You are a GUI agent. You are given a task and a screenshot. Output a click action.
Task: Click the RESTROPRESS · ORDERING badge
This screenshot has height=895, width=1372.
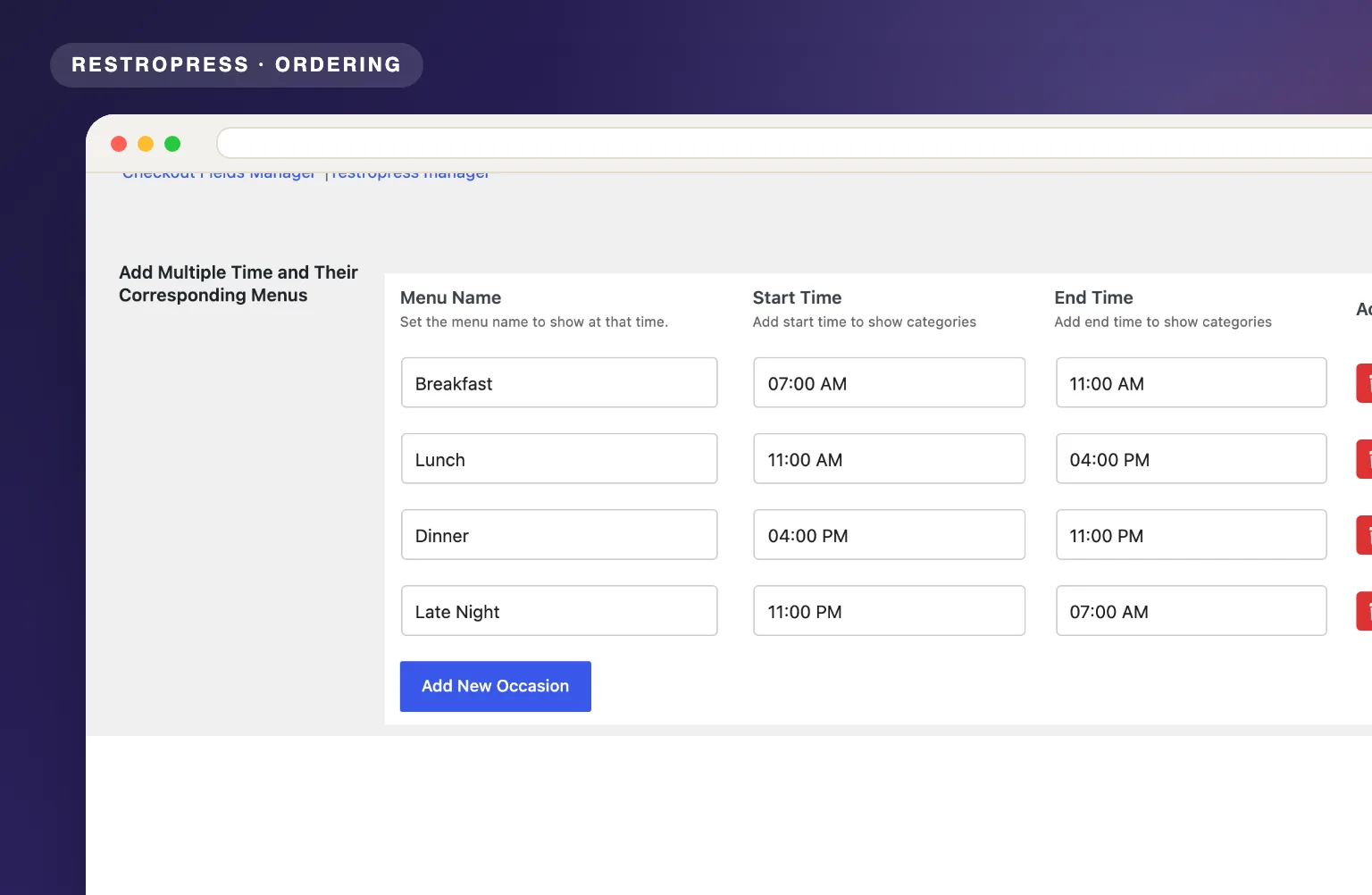[237, 65]
